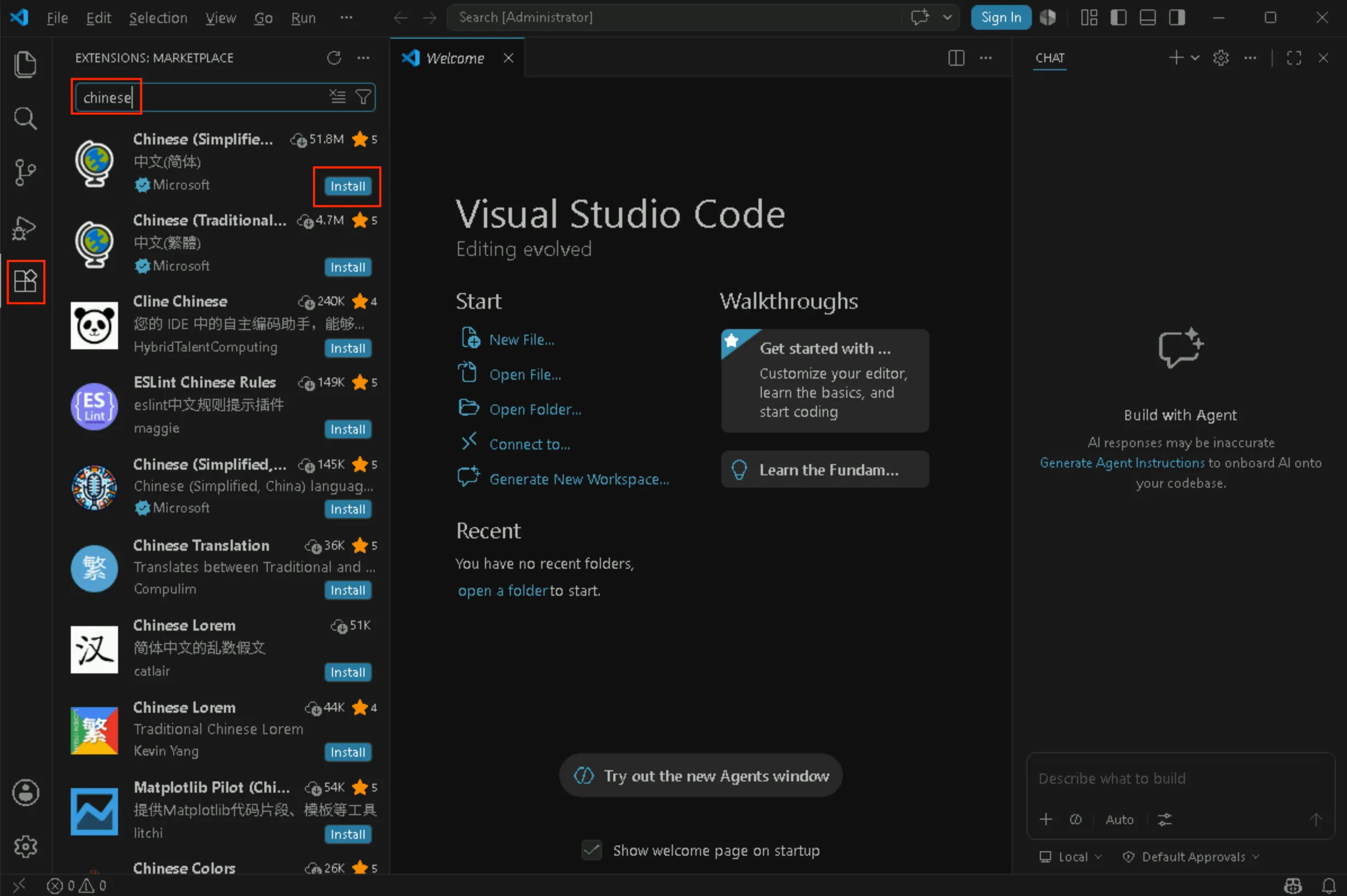Click the Sign In button

click(1001, 17)
